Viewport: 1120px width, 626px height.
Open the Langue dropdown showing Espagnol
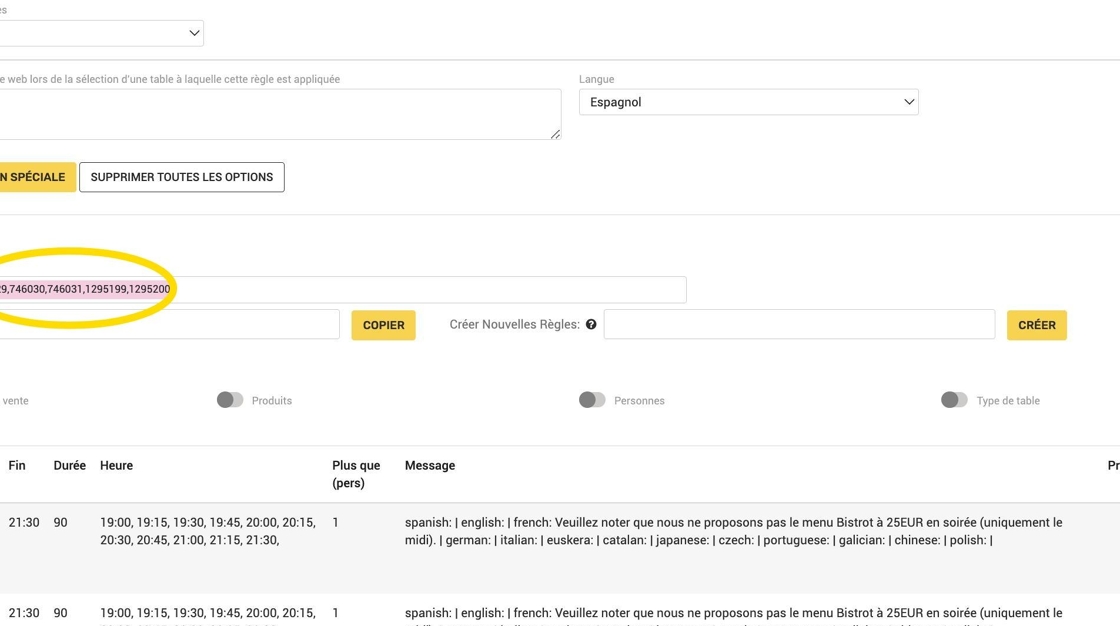tap(748, 102)
